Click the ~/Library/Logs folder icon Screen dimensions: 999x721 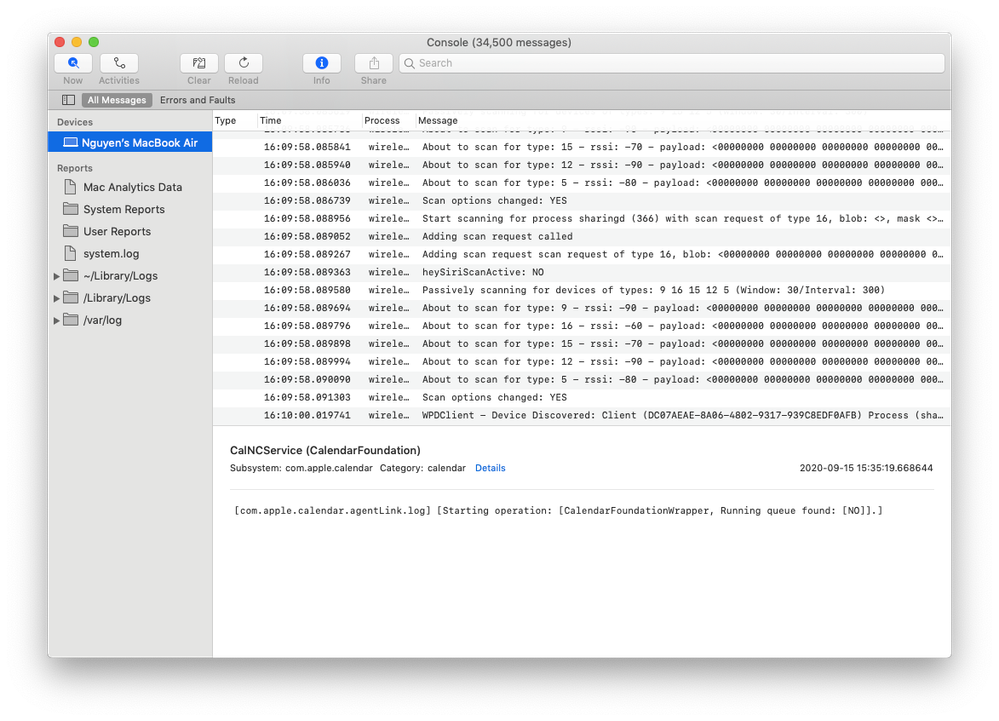coord(71,276)
